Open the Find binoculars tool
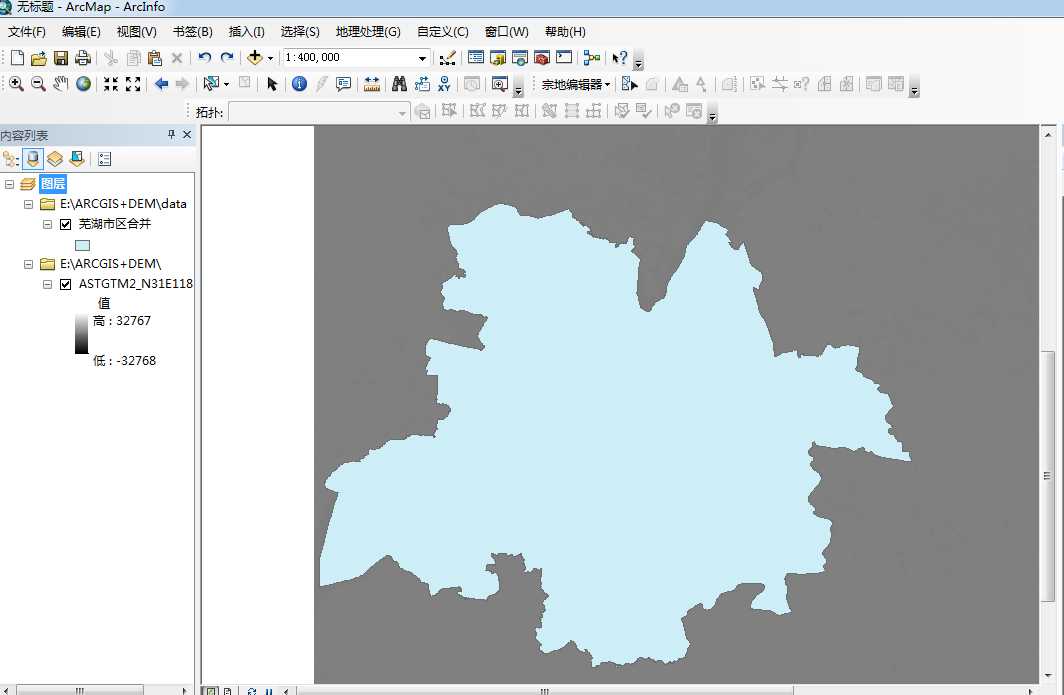 [399, 84]
